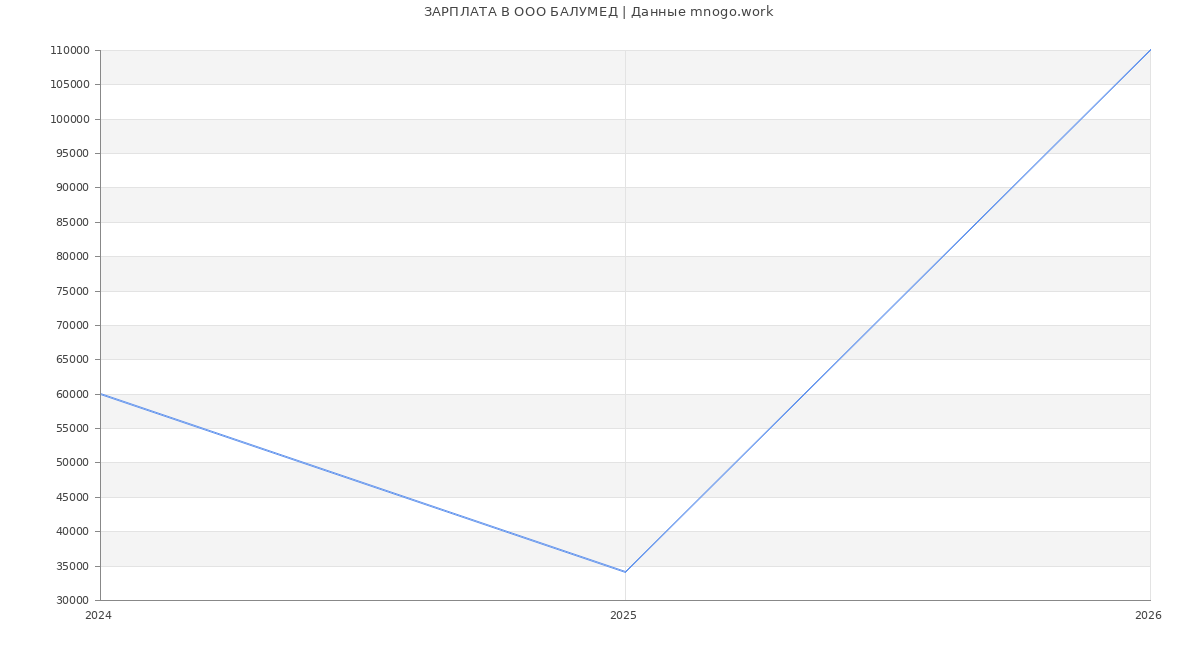Click the 2025 x-axis label
Image resolution: width=1200 pixels, height=650 pixels.
pyautogui.click(x=623, y=615)
